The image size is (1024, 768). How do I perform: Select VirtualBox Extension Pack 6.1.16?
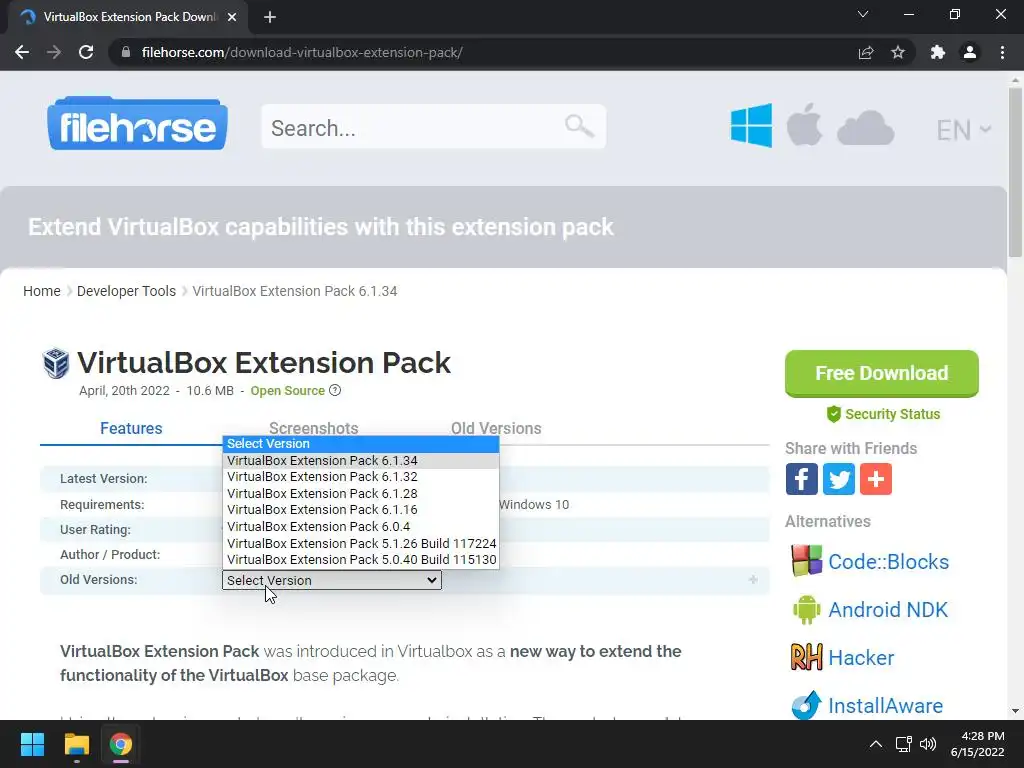[x=360, y=510]
